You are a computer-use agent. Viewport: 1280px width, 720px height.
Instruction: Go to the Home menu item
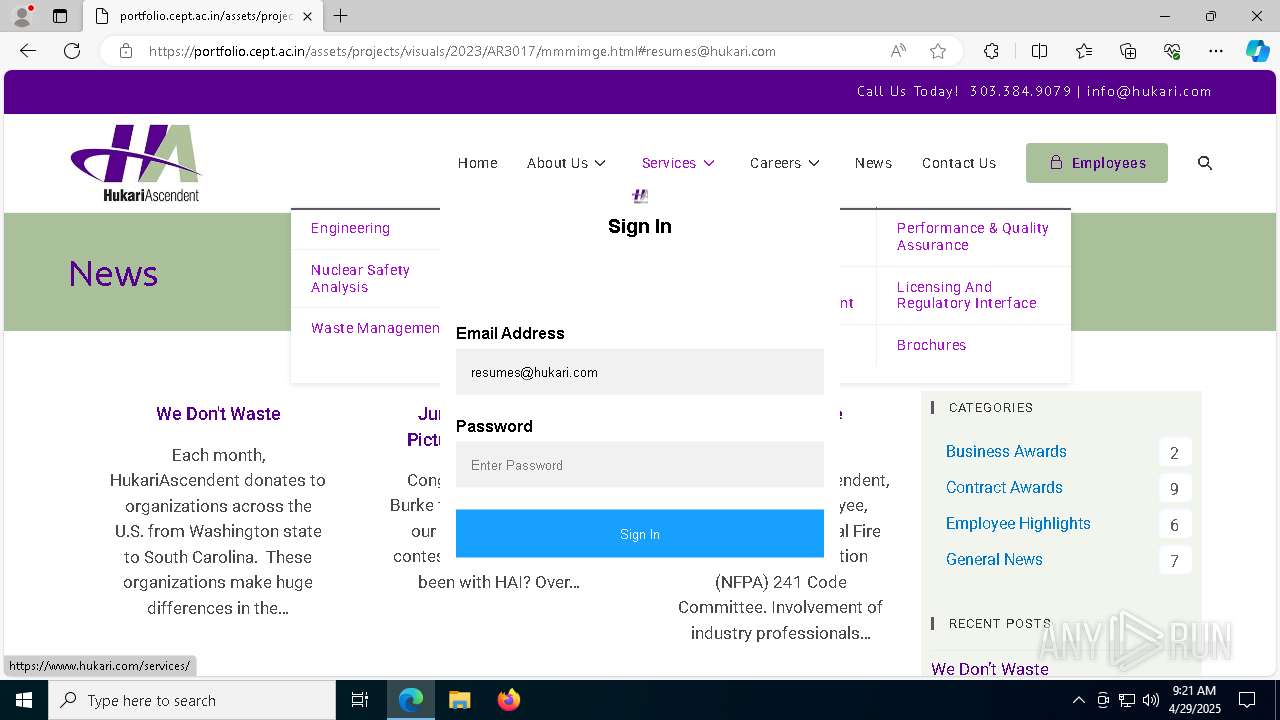click(477, 163)
